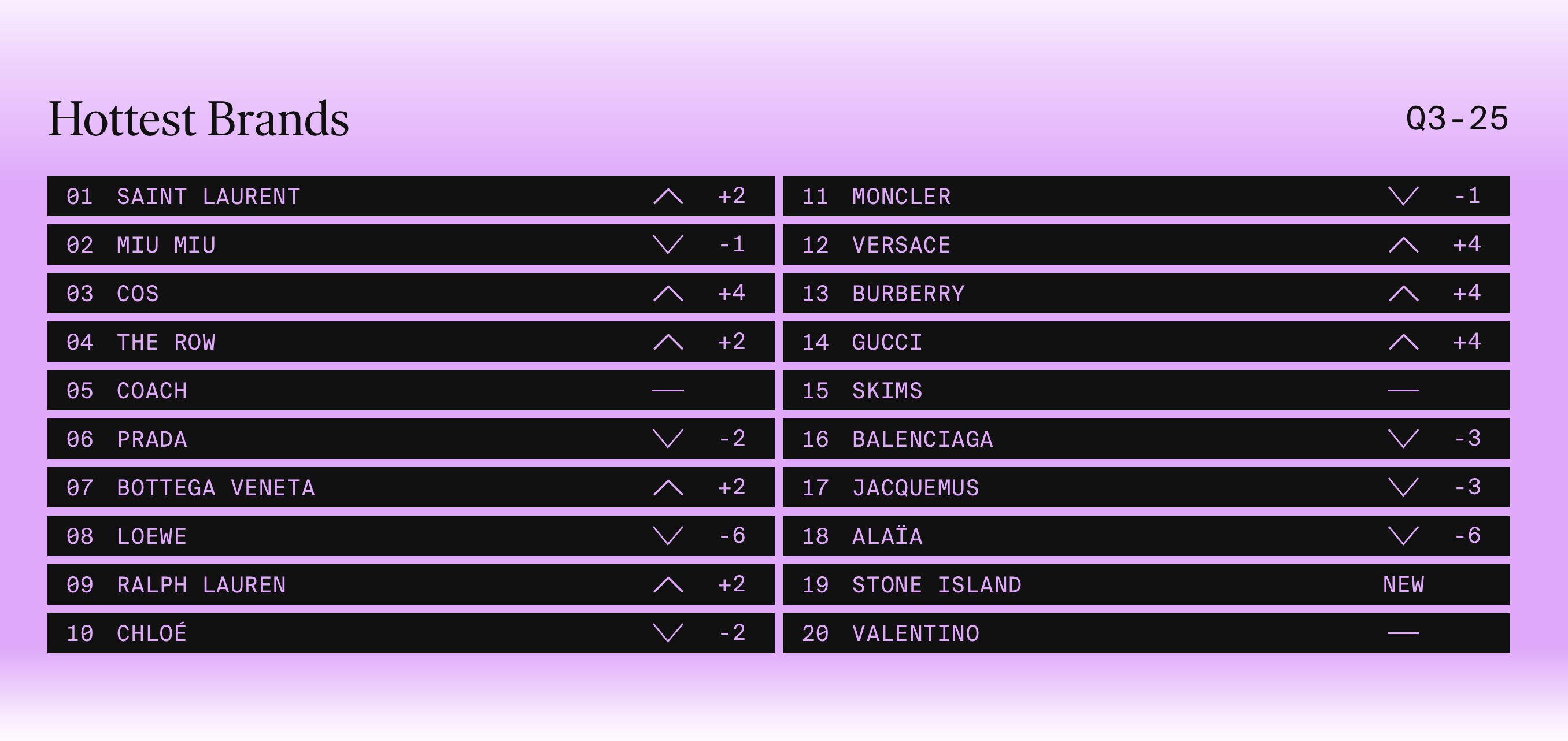
Task: Click the up arrow beside Versace
Action: (1403, 245)
